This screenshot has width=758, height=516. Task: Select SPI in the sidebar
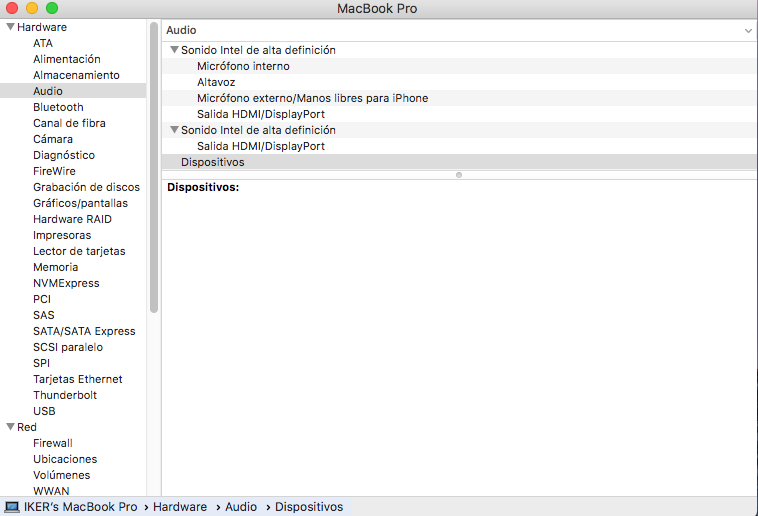[x=41, y=363]
